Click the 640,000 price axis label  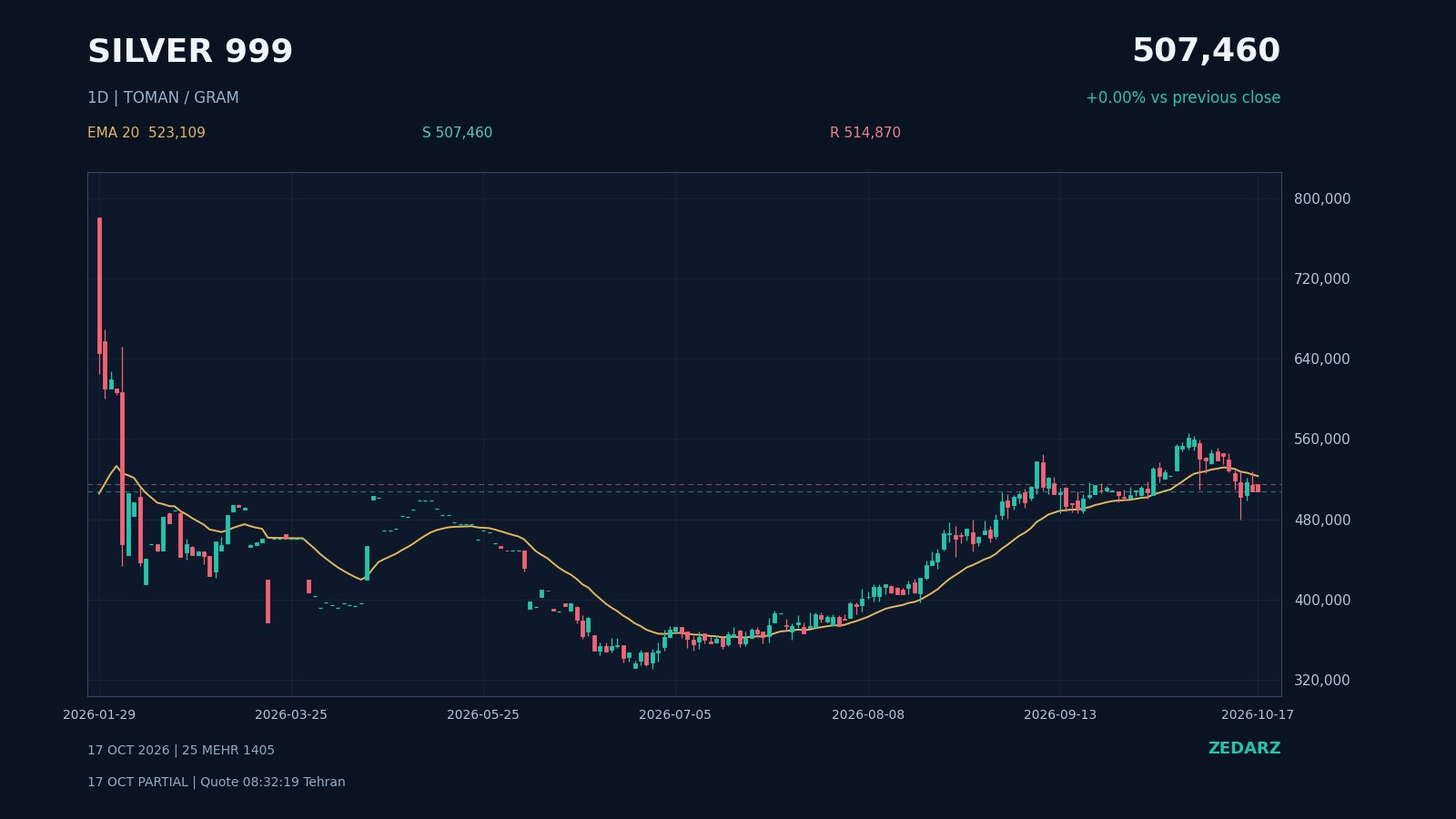point(1322,359)
